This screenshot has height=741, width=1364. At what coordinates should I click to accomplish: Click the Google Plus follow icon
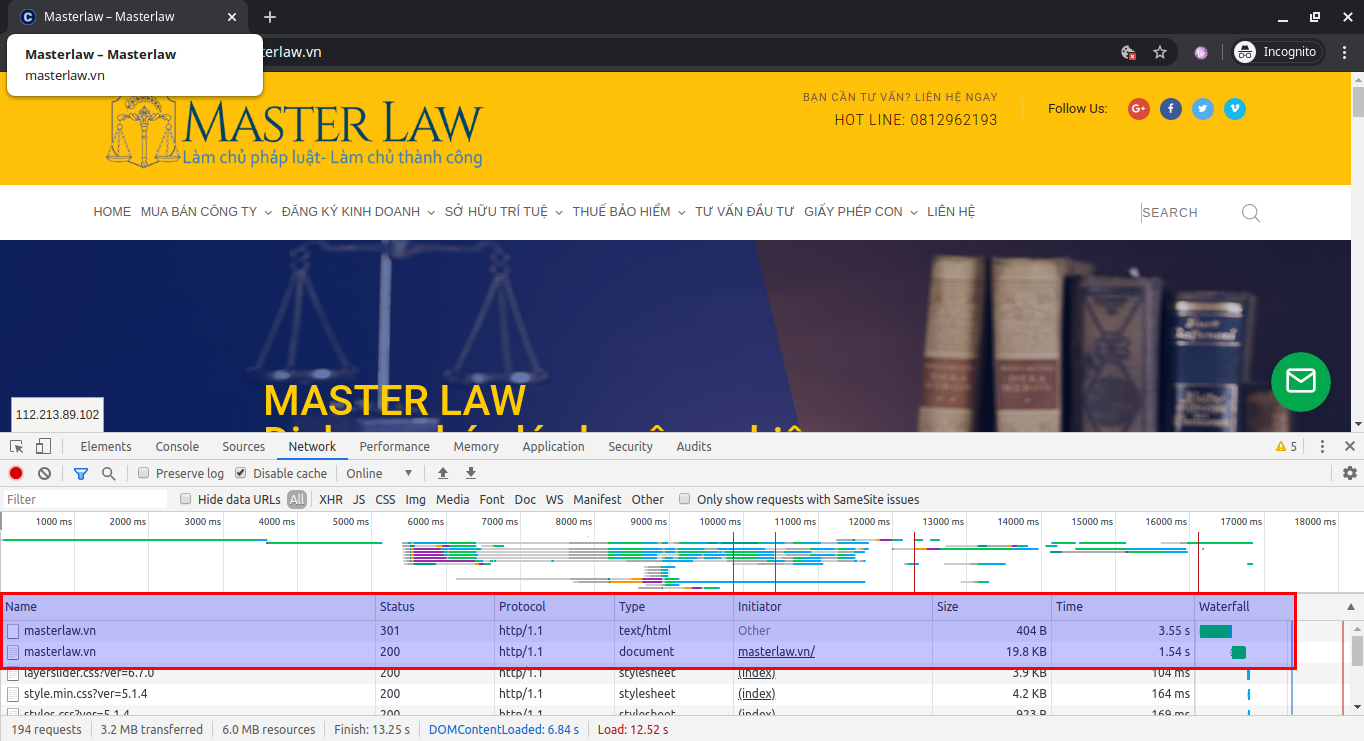tap(1139, 109)
